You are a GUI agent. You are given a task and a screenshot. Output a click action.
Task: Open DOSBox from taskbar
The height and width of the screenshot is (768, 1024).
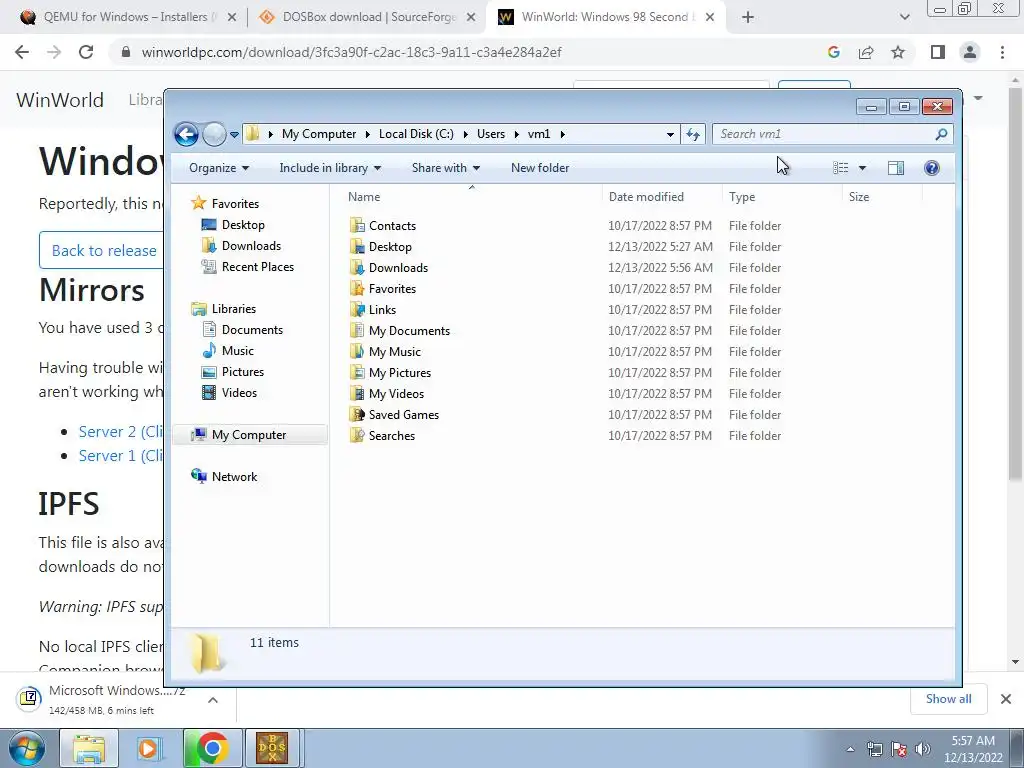coord(272,748)
